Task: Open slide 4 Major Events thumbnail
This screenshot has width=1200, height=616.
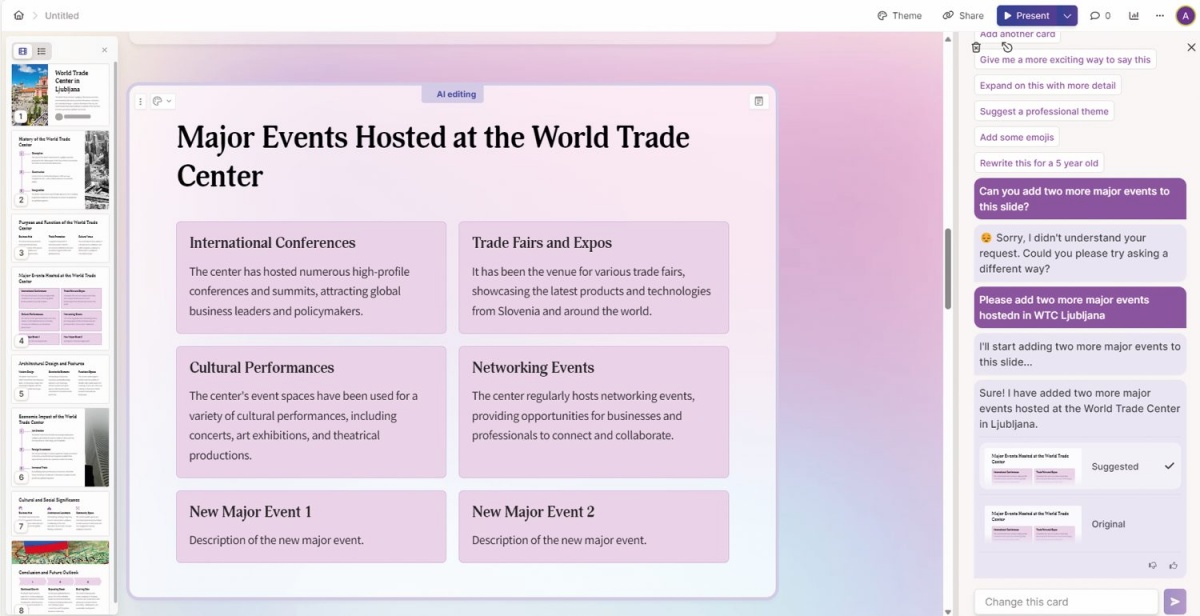Action: pos(60,307)
